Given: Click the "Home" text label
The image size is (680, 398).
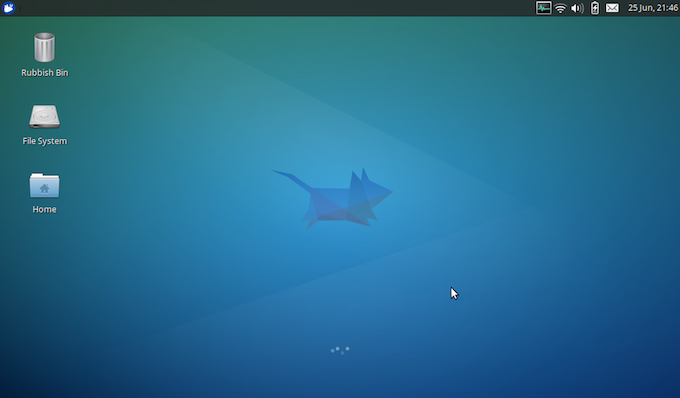Looking at the screenshot, I should (44, 209).
